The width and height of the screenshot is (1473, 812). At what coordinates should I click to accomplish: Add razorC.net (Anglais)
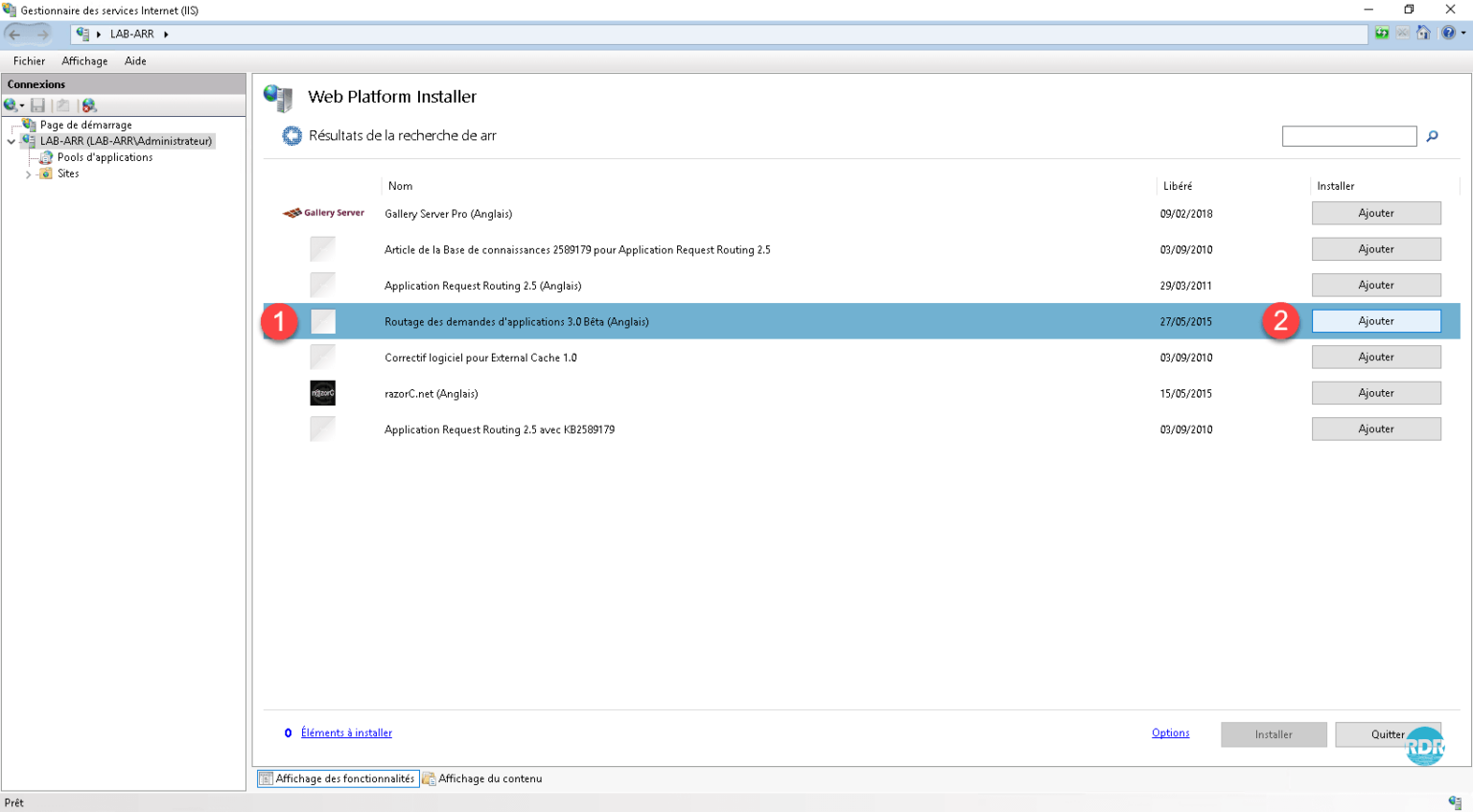[1376, 393]
